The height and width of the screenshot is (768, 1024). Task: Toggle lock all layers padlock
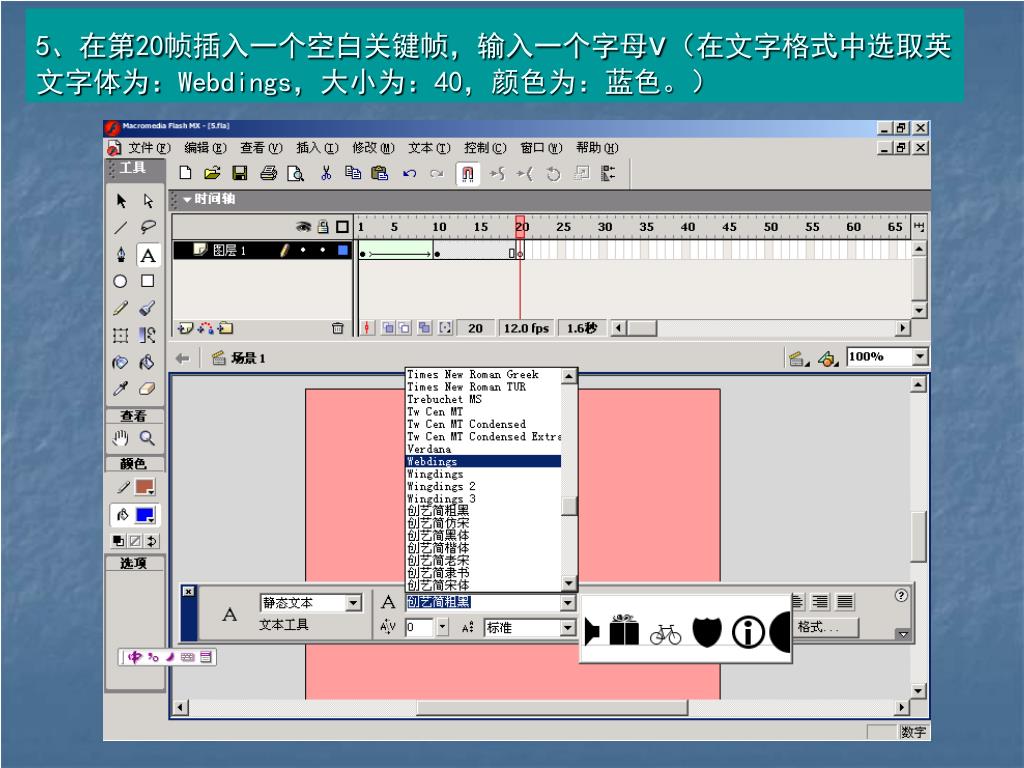coord(323,227)
